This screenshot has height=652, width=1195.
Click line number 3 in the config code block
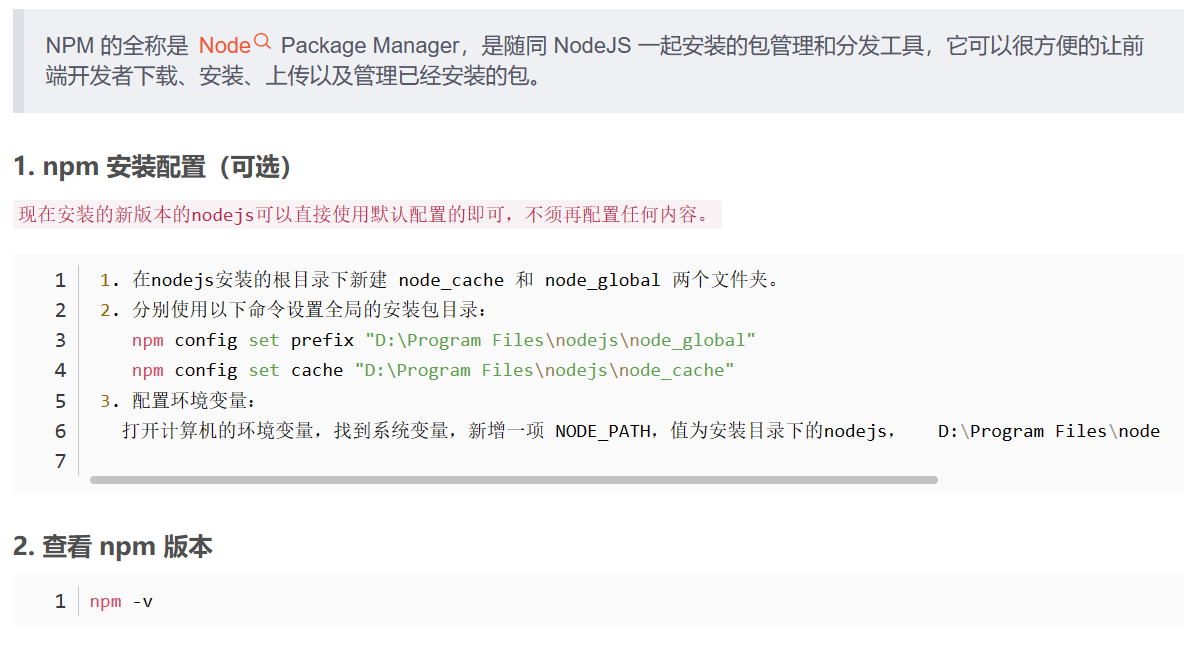pos(60,340)
